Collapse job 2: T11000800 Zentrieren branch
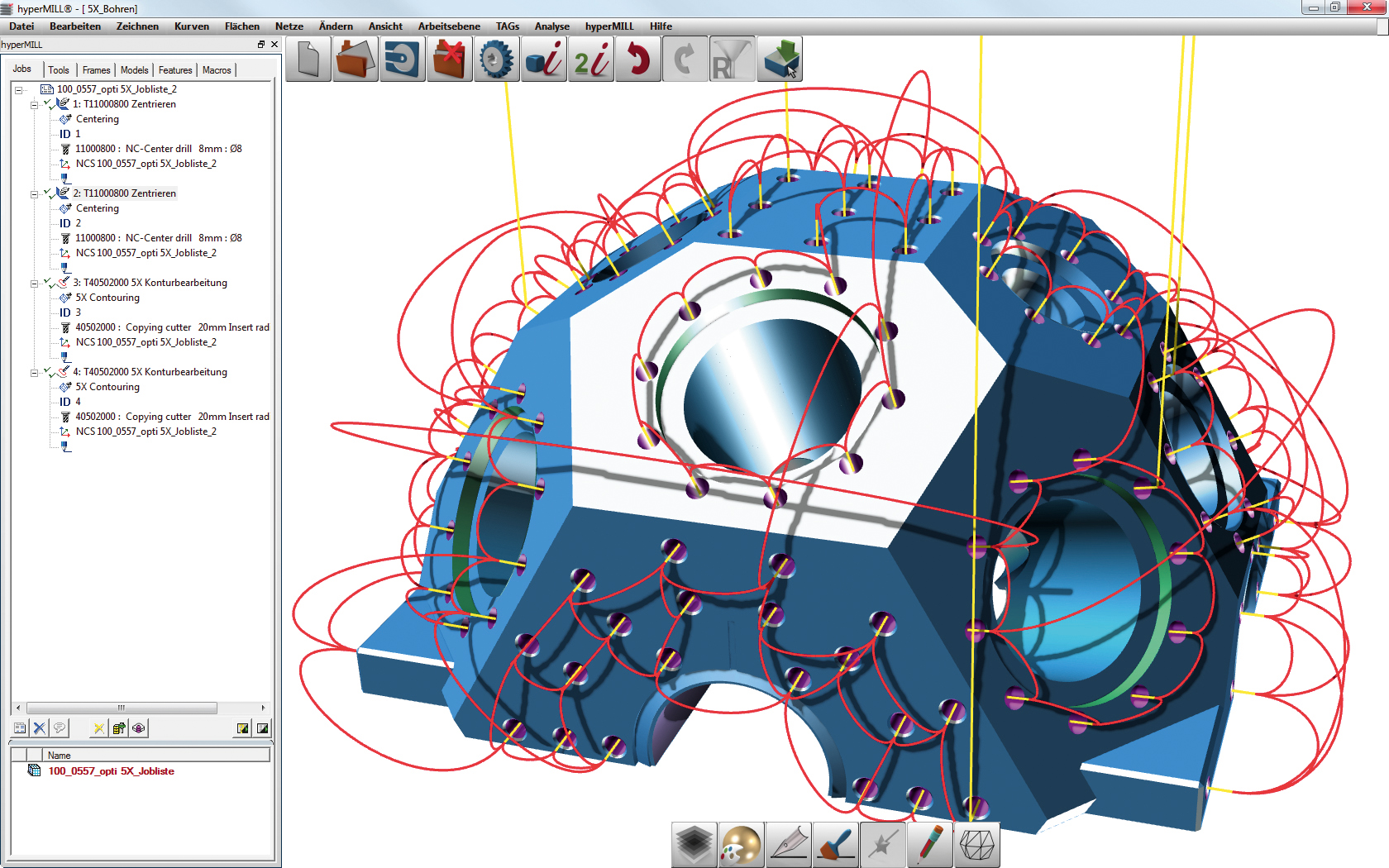The height and width of the screenshot is (868, 1389). click(33, 193)
